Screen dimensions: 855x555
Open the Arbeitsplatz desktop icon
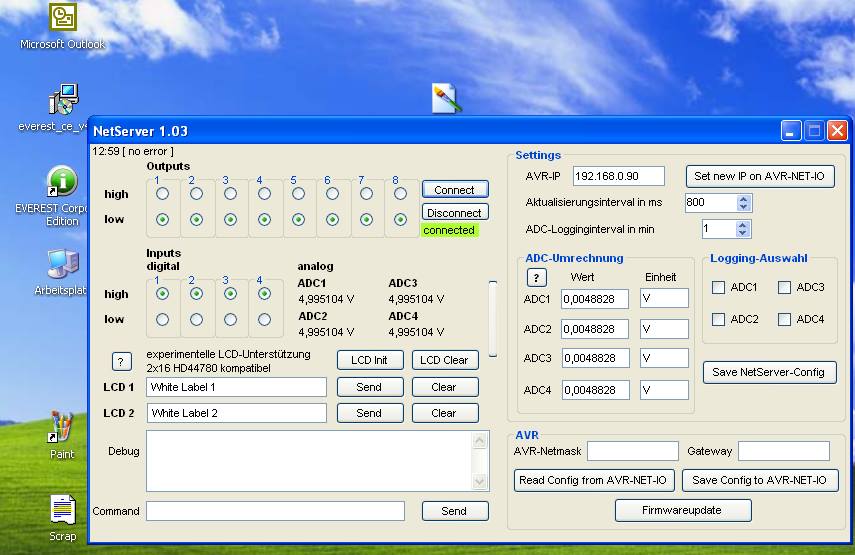point(62,265)
